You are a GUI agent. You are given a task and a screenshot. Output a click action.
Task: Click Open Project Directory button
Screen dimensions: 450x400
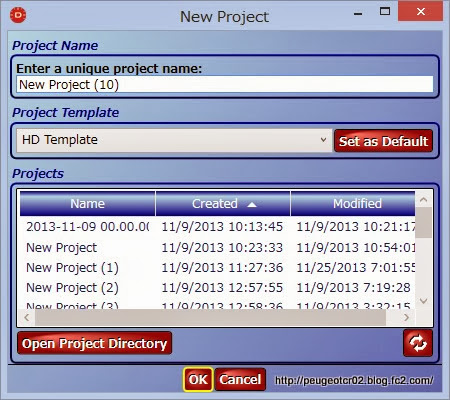click(94, 343)
